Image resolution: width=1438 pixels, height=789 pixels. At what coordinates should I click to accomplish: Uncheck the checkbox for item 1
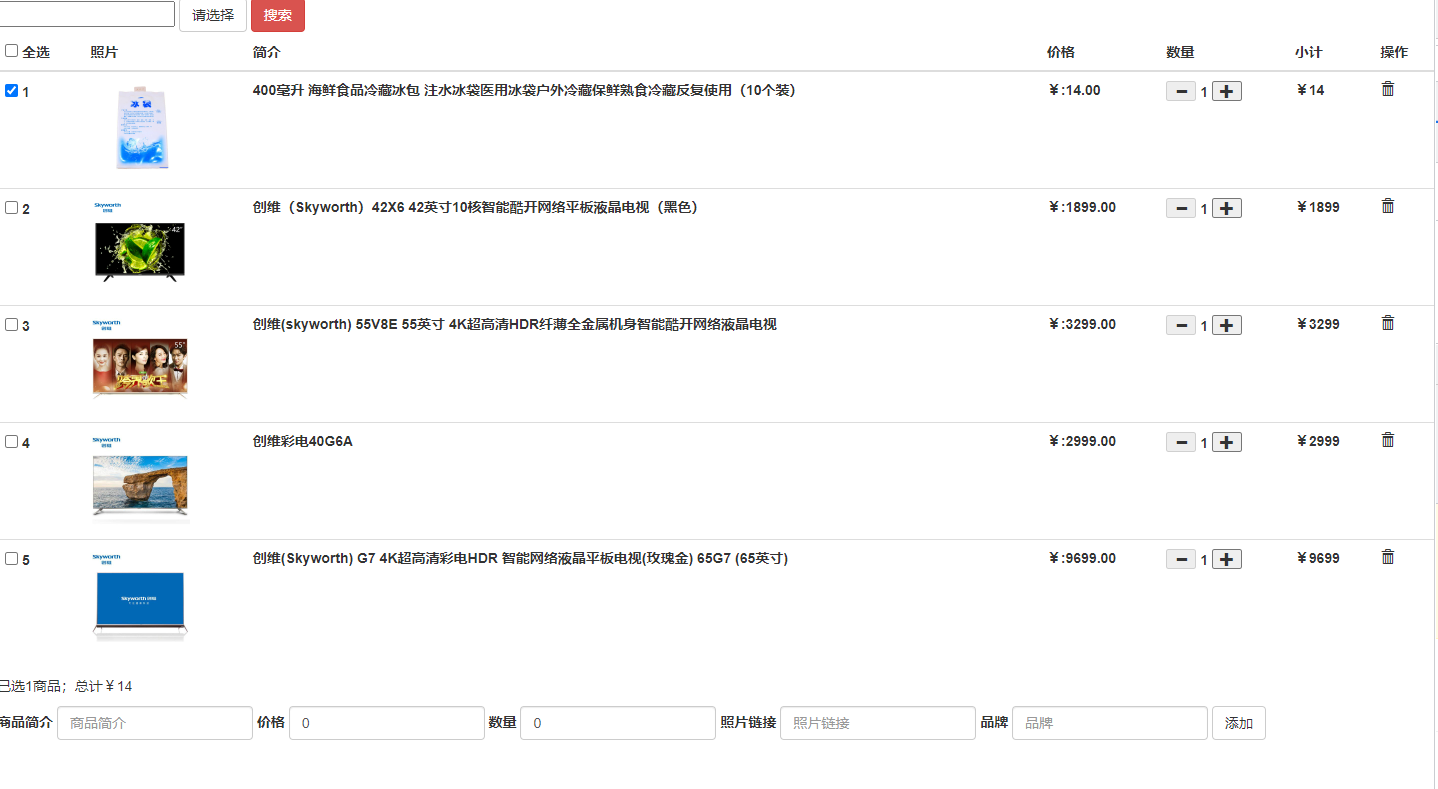click(12, 91)
